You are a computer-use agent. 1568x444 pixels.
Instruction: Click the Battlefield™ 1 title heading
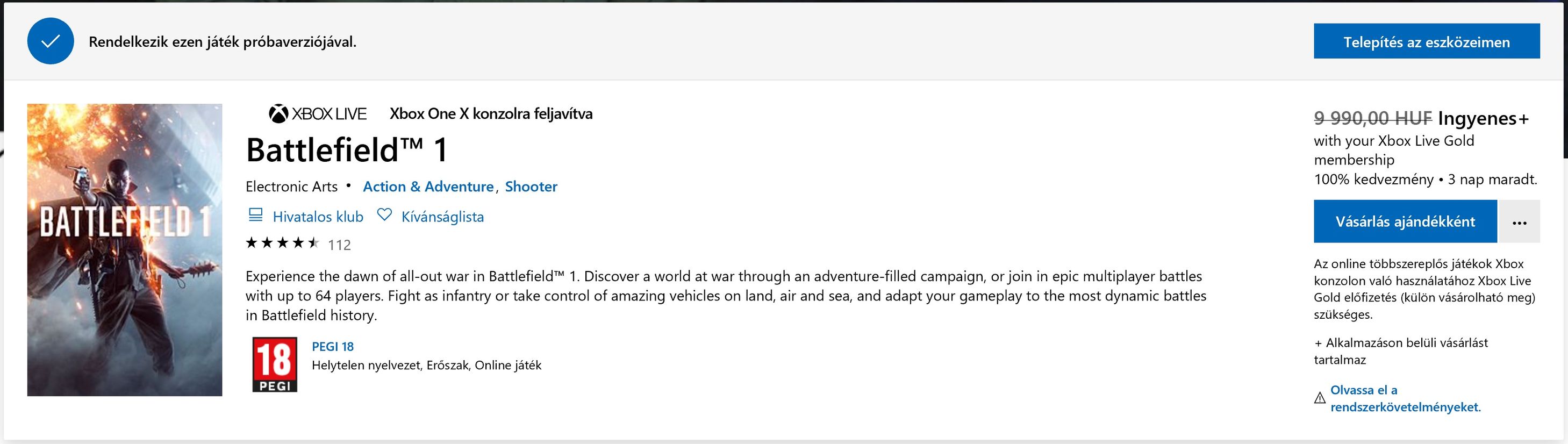[x=346, y=150]
